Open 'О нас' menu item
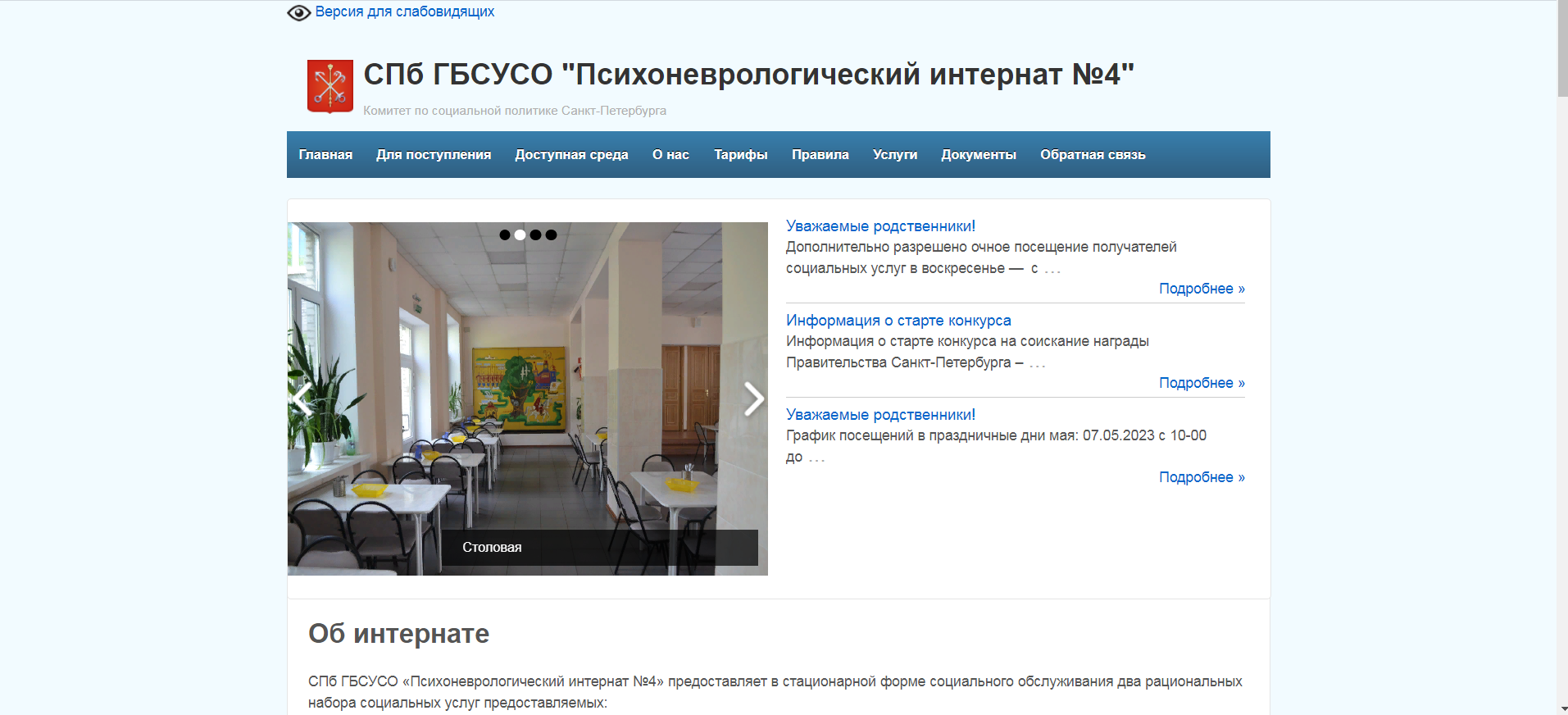The width and height of the screenshot is (1568, 715). tap(670, 155)
